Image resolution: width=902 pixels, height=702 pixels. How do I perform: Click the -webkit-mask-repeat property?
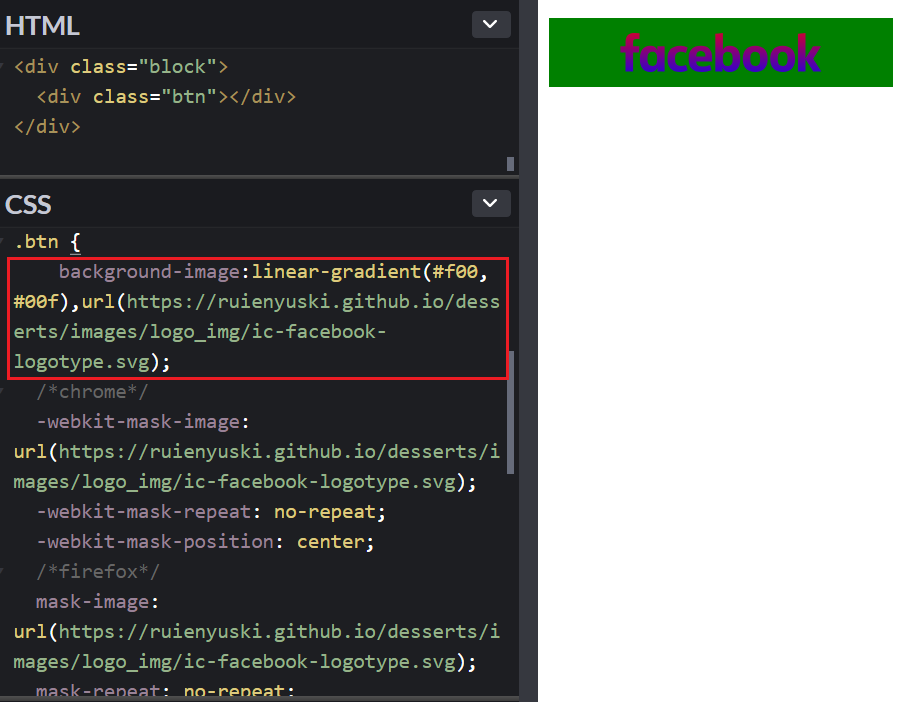[144, 512]
